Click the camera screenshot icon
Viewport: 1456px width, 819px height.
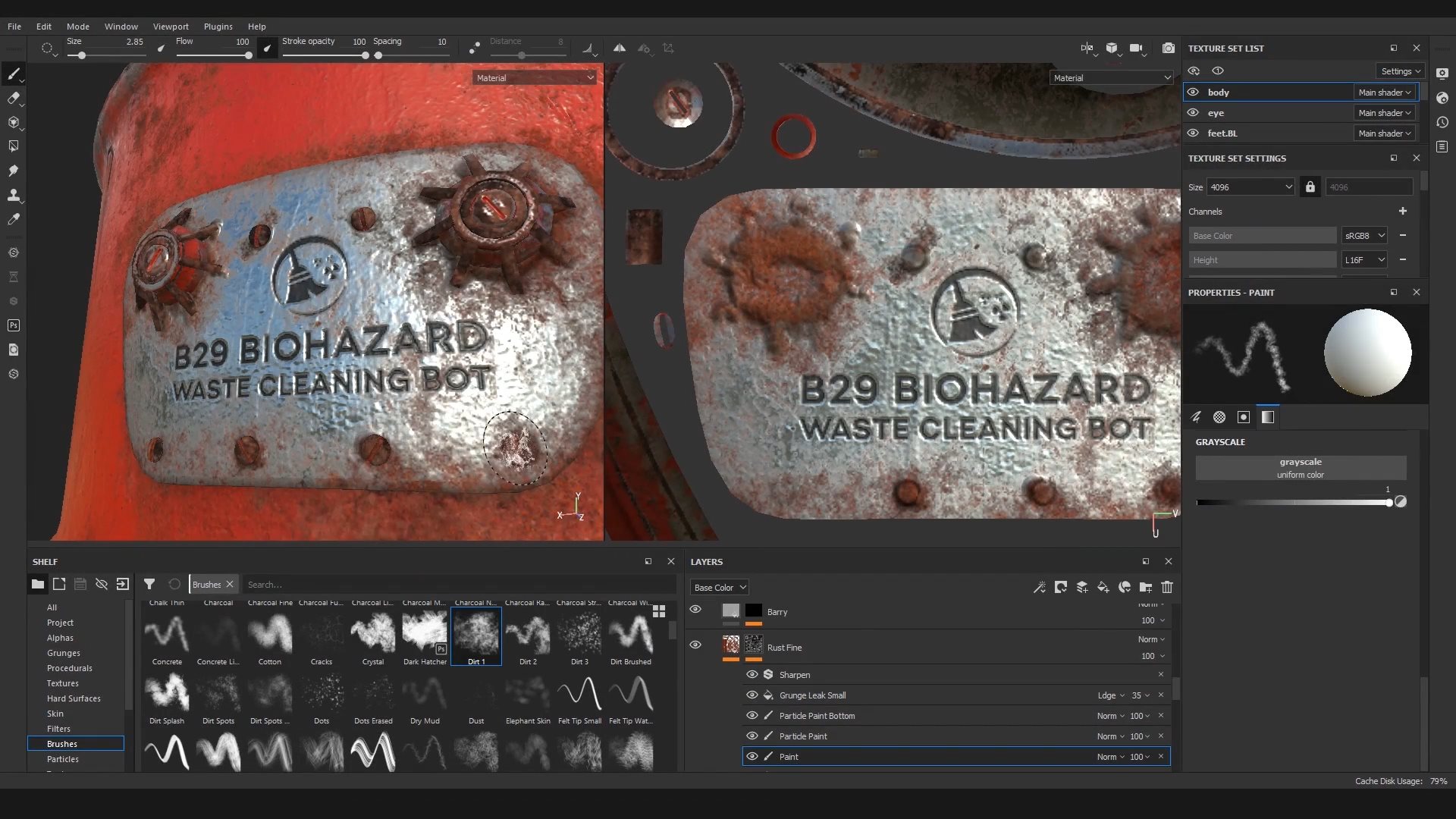tap(1169, 48)
